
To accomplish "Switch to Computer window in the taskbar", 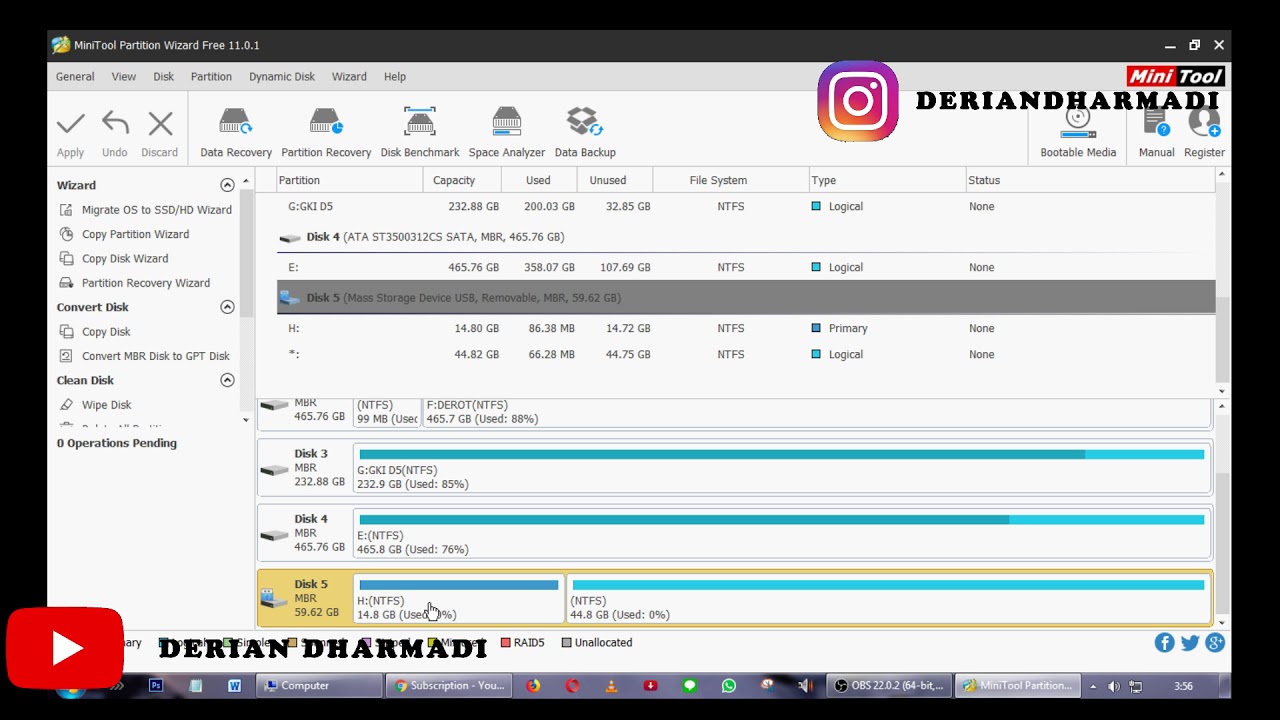I will point(319,686).
